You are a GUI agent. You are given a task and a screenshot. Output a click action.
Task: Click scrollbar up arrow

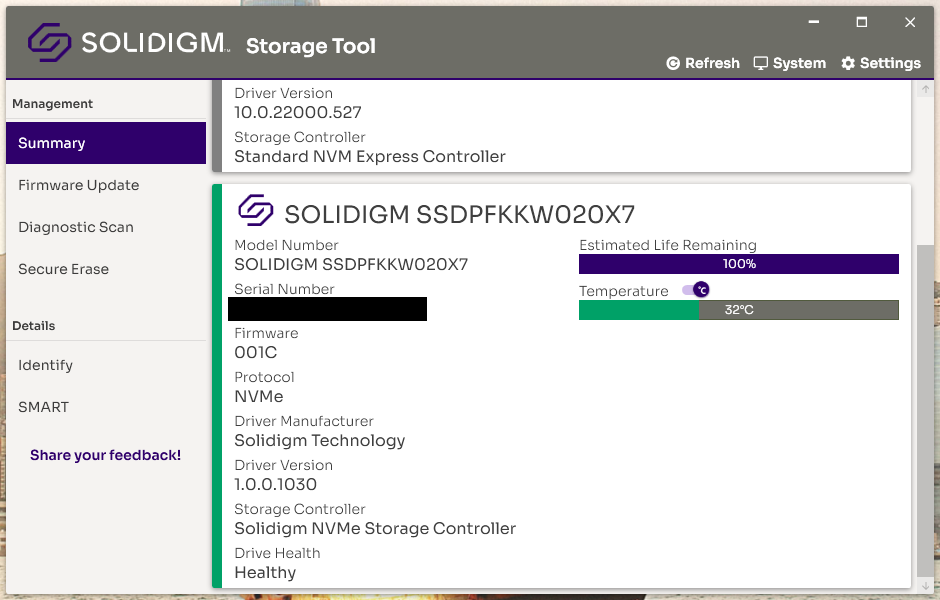925,91
